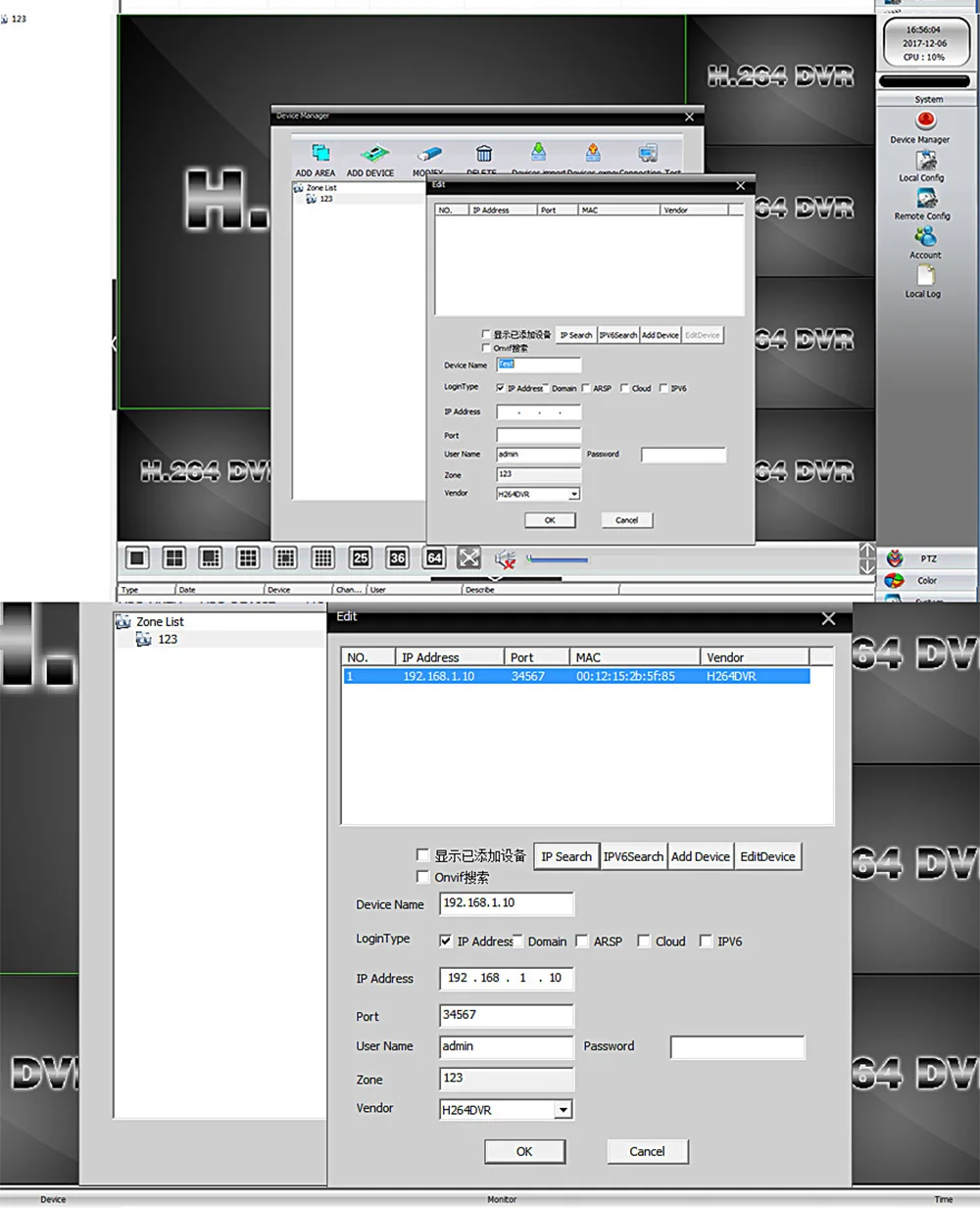Open Vendor dropdown in the enlarged Edit dialog
The image size is (980, 1208).
[x=563, y=1110]
